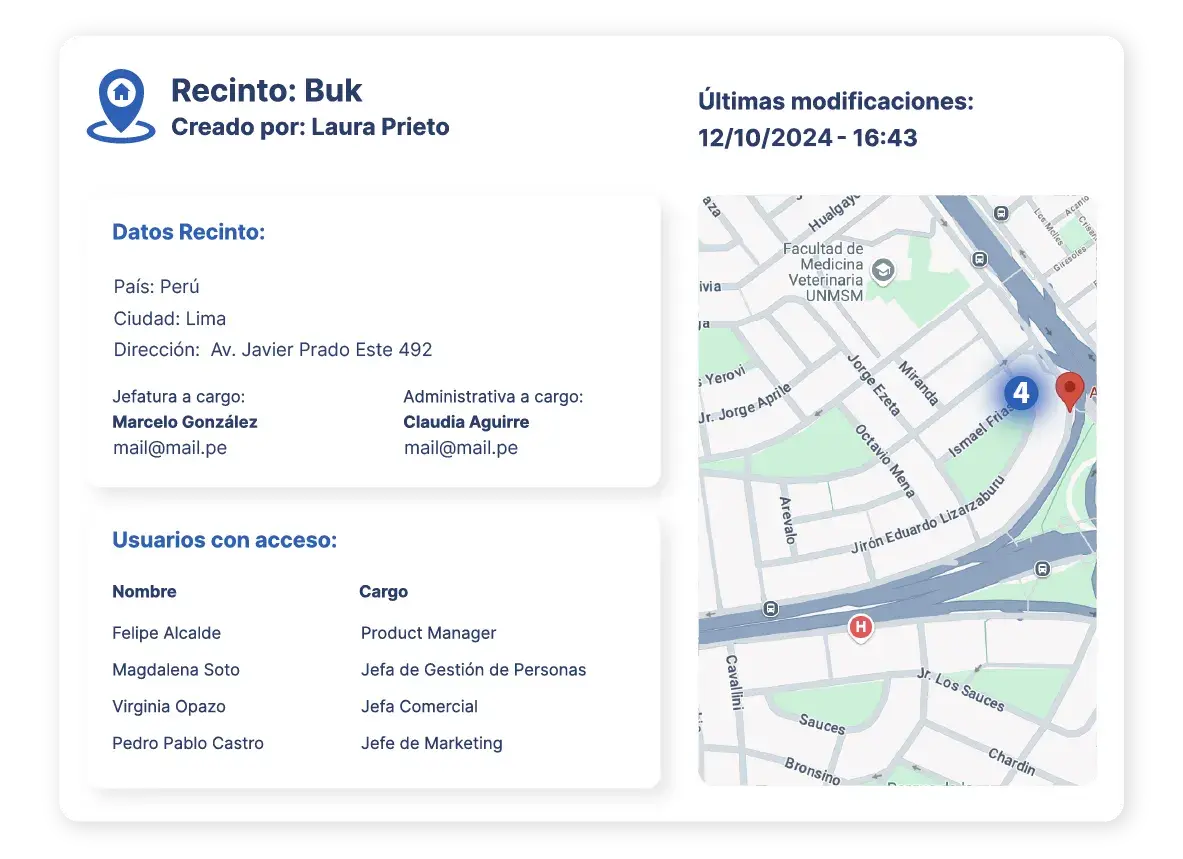Viewport: 1183px width, 859px height.
Task: Select the "País: Perú" line
Action: coord(156,287)
